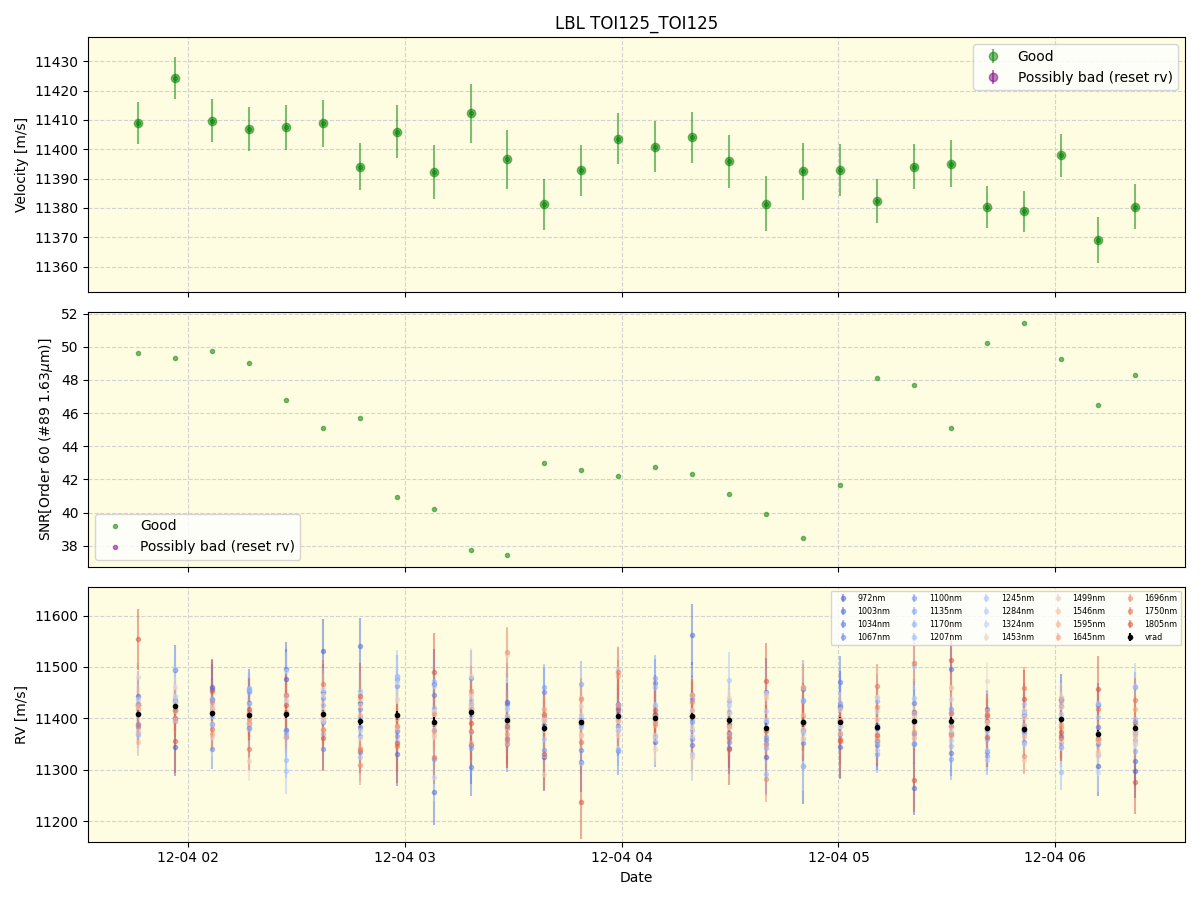The height and width of the screenshot is (900, 1200).
Task: Click the 12-04 05 date tick label
Action: 838,856
